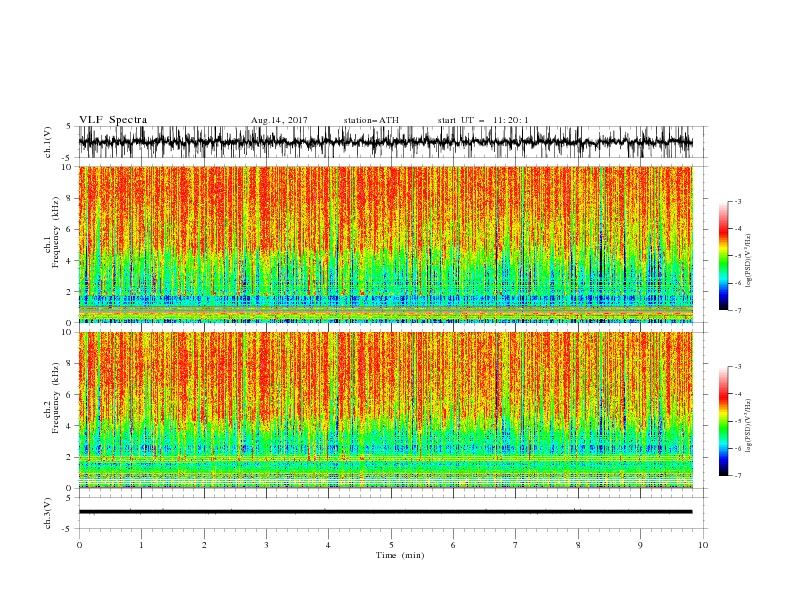
Task: Click the ch.1 log(PSD) colorbar label
Action: click(749, 261)
